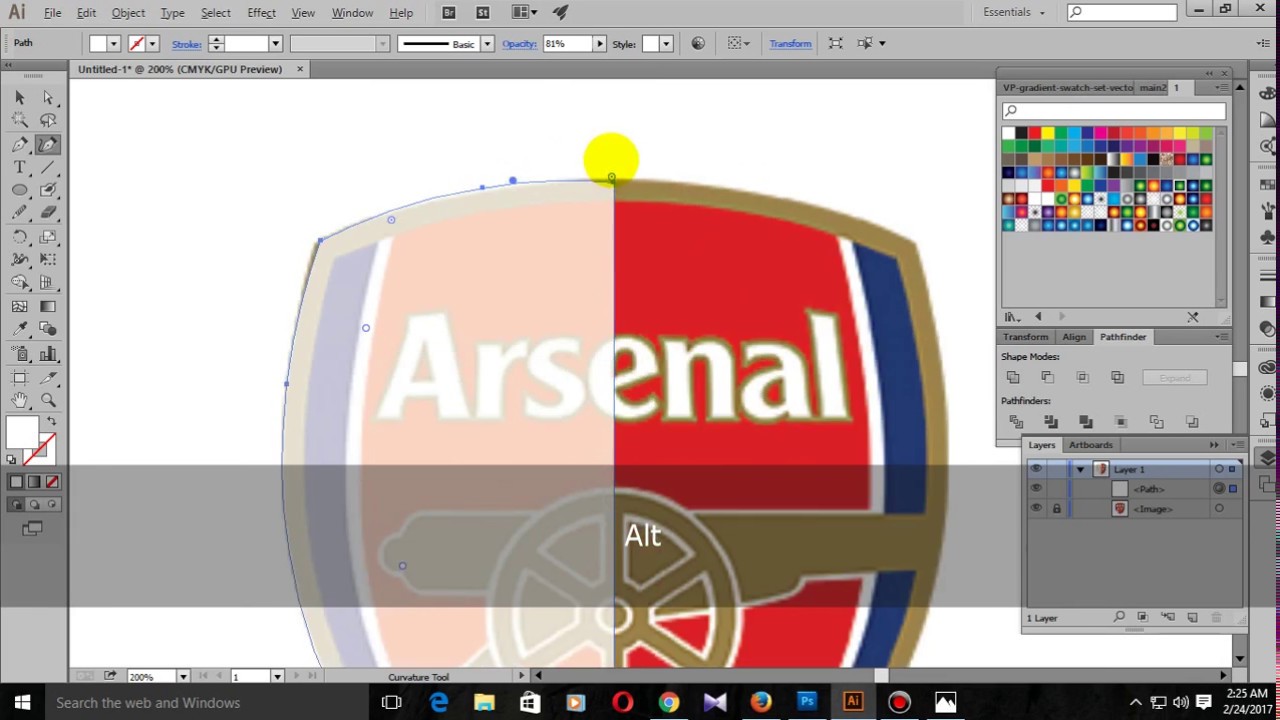Toggle visibility of Layer 1
Screen dimensions: 1280x720
1036,469
